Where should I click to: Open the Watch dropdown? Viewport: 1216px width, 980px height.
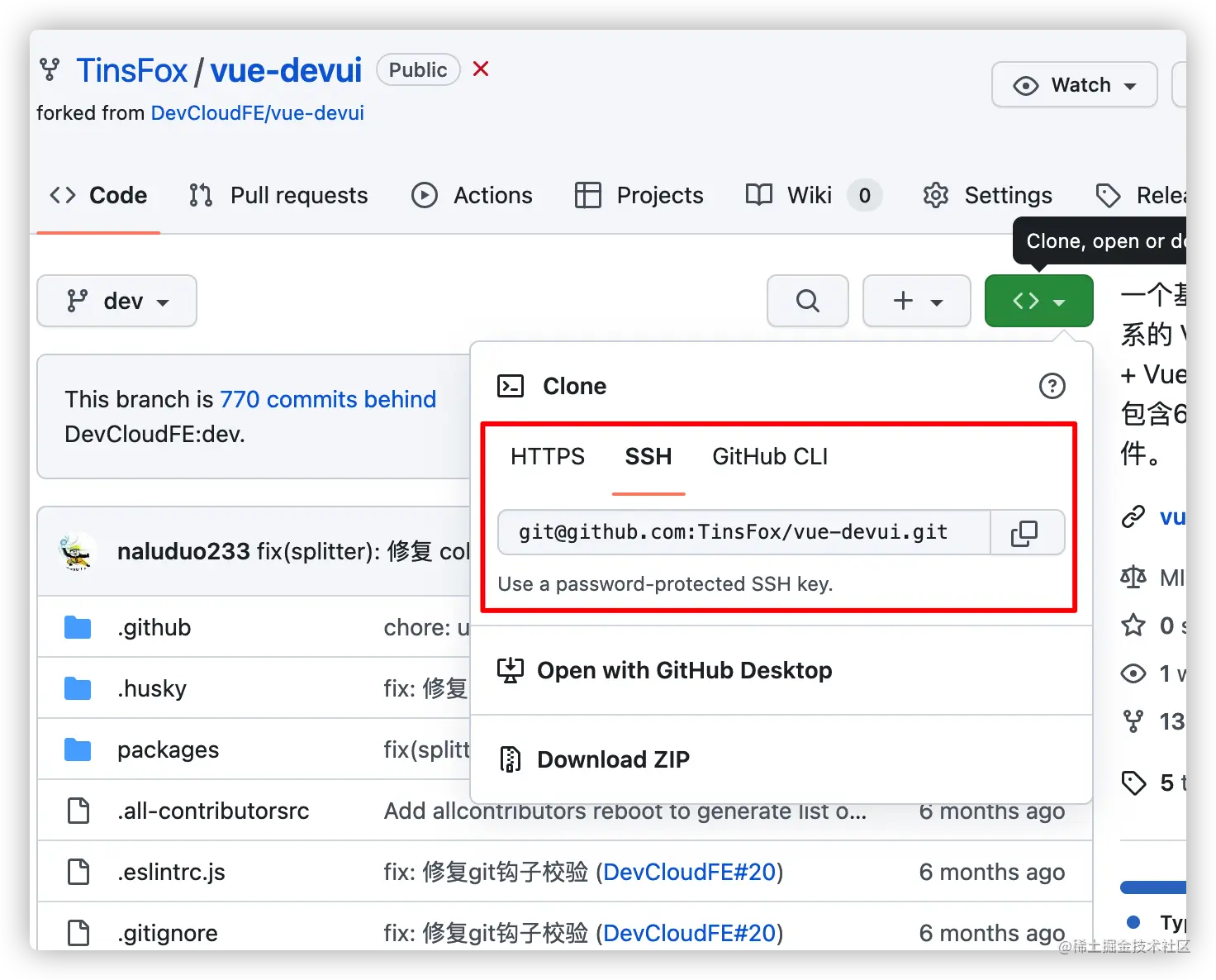click(x=1074, y=85)
